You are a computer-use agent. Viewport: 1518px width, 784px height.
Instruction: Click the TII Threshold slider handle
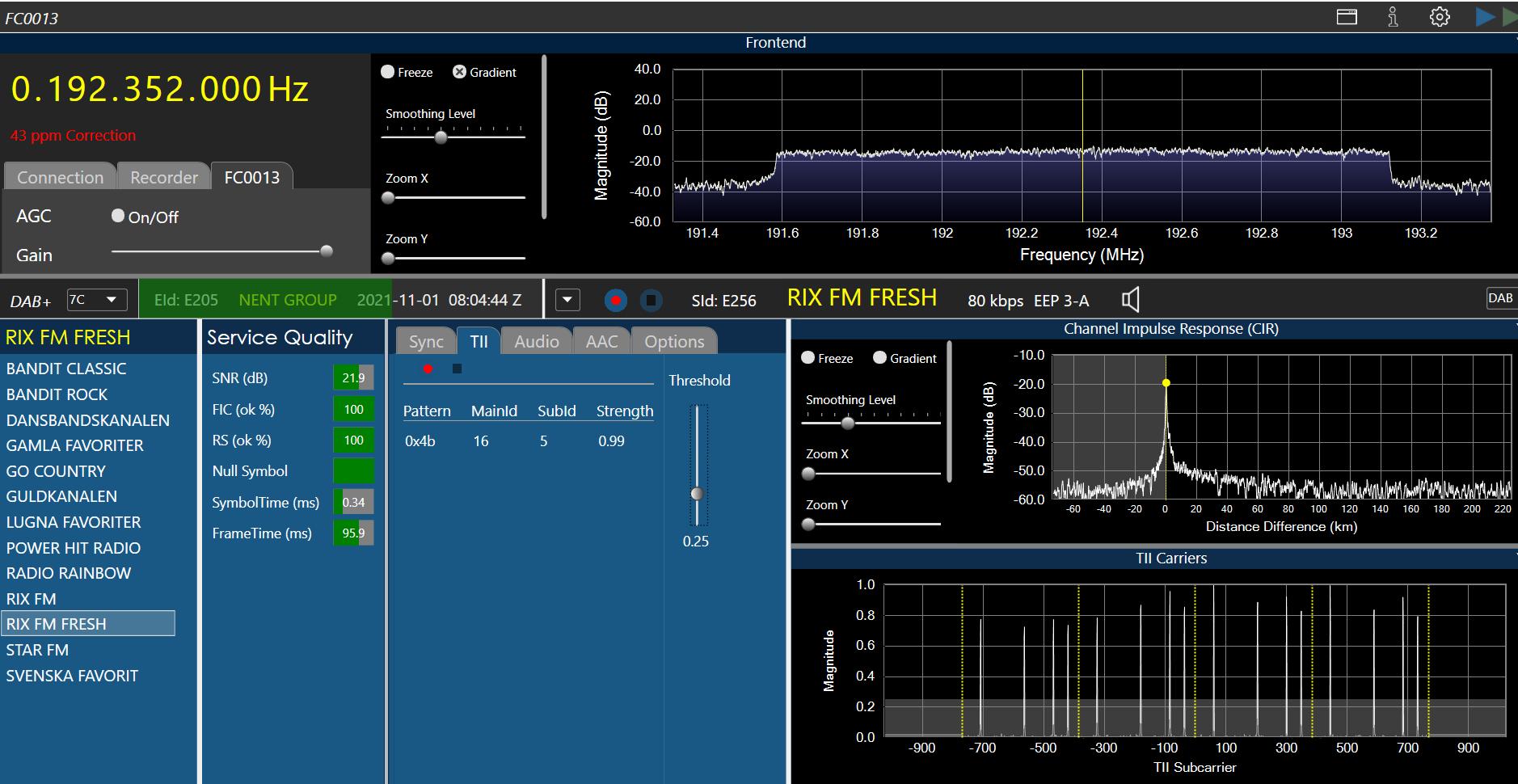click(x=697, y=493)
